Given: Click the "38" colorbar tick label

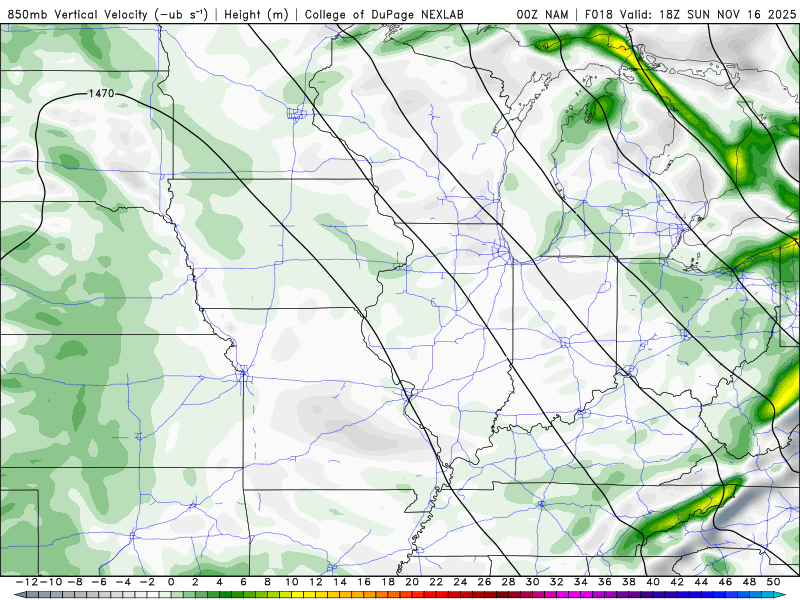Looking at the screenshot, I should pyautogui.click(x=629, y=582).
